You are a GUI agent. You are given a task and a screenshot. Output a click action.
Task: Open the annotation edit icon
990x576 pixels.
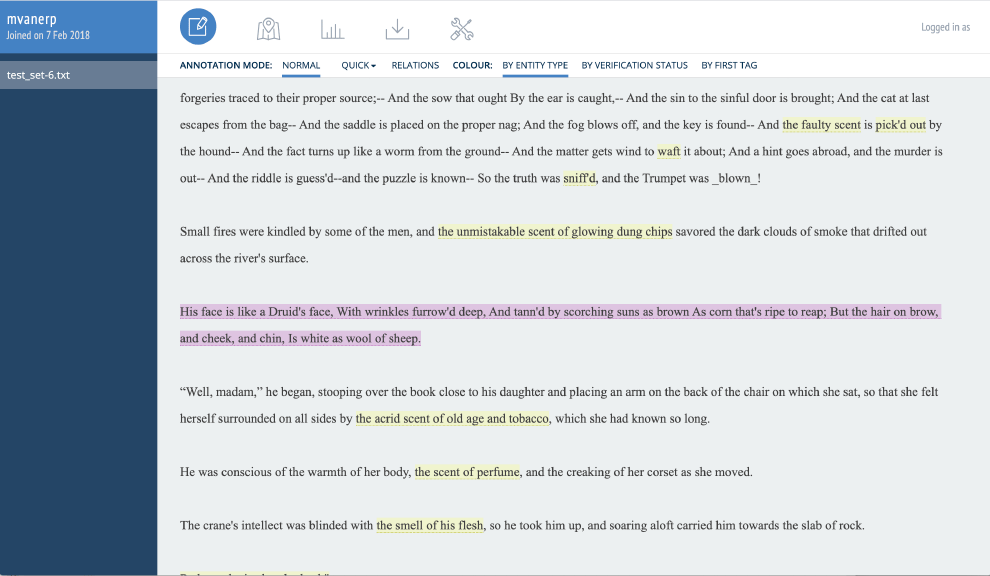coord(198,27)
